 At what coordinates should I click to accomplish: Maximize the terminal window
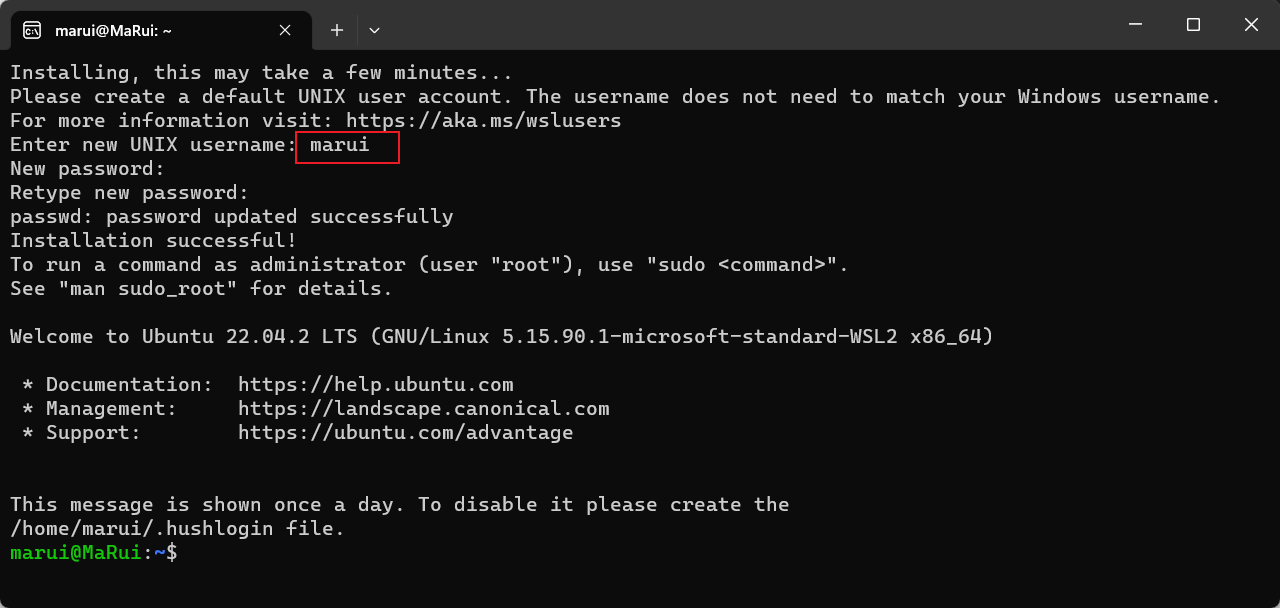(x=1193, y=25)
